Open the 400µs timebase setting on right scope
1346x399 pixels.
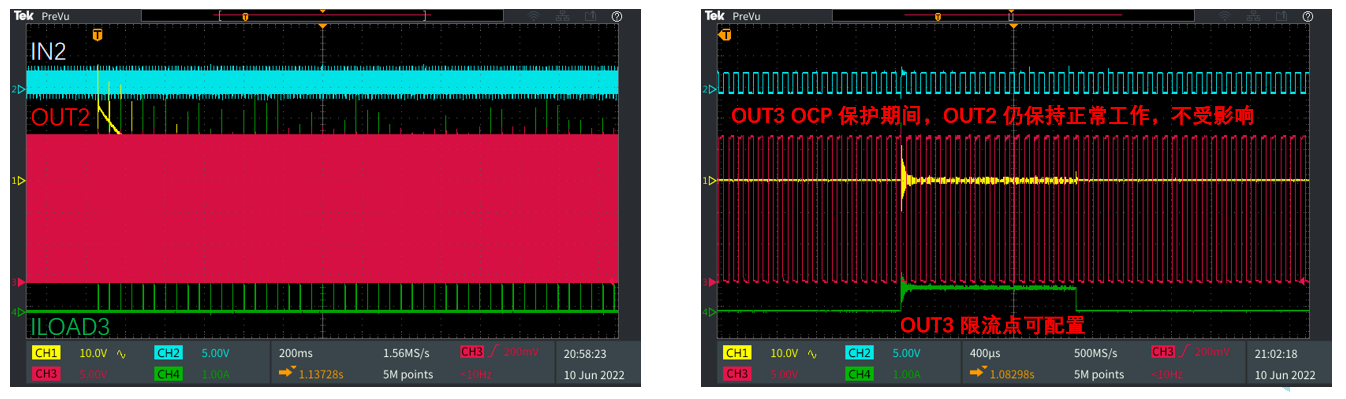tap(986, 353)
